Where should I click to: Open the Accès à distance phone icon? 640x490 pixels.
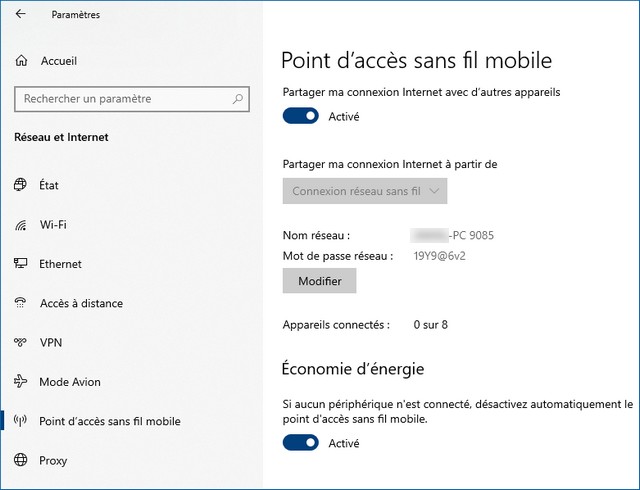pos(20,303)
